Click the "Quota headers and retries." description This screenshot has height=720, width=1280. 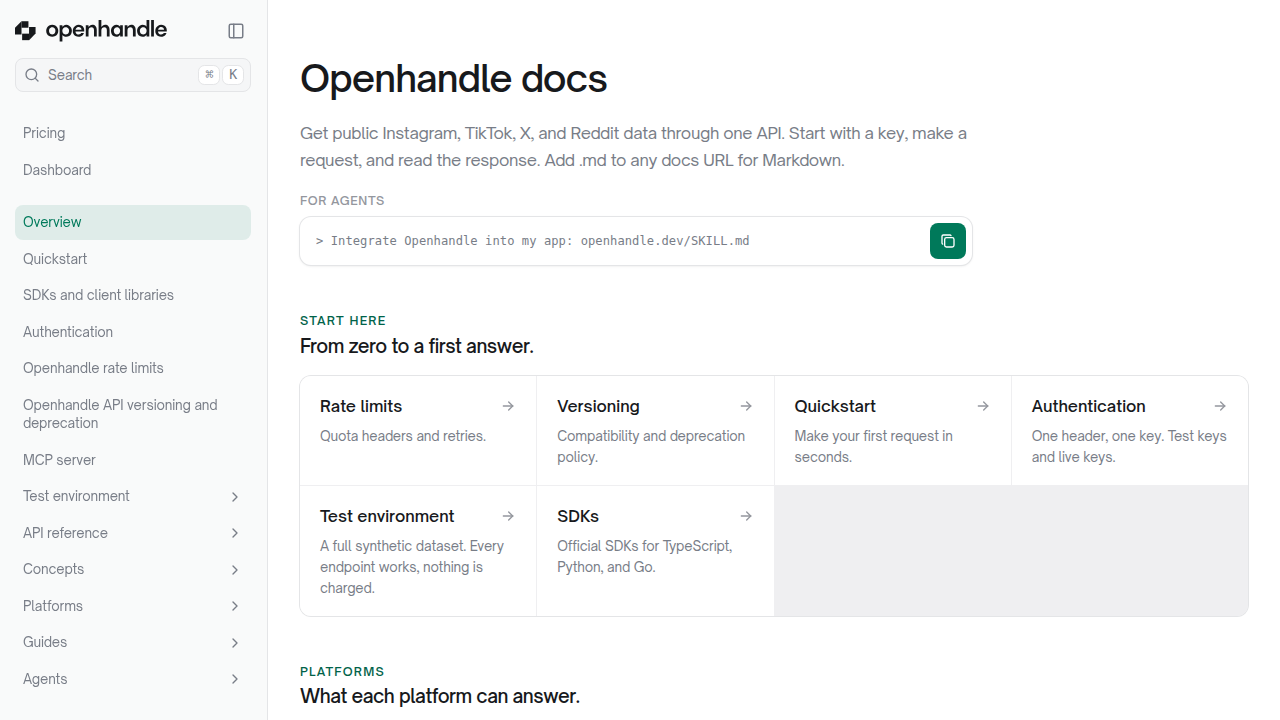403,436
